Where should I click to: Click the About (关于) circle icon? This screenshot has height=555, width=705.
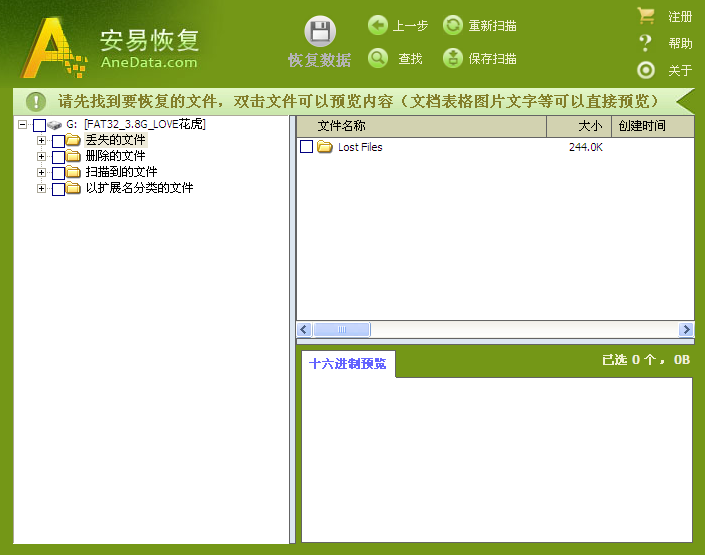click(646, 70)
